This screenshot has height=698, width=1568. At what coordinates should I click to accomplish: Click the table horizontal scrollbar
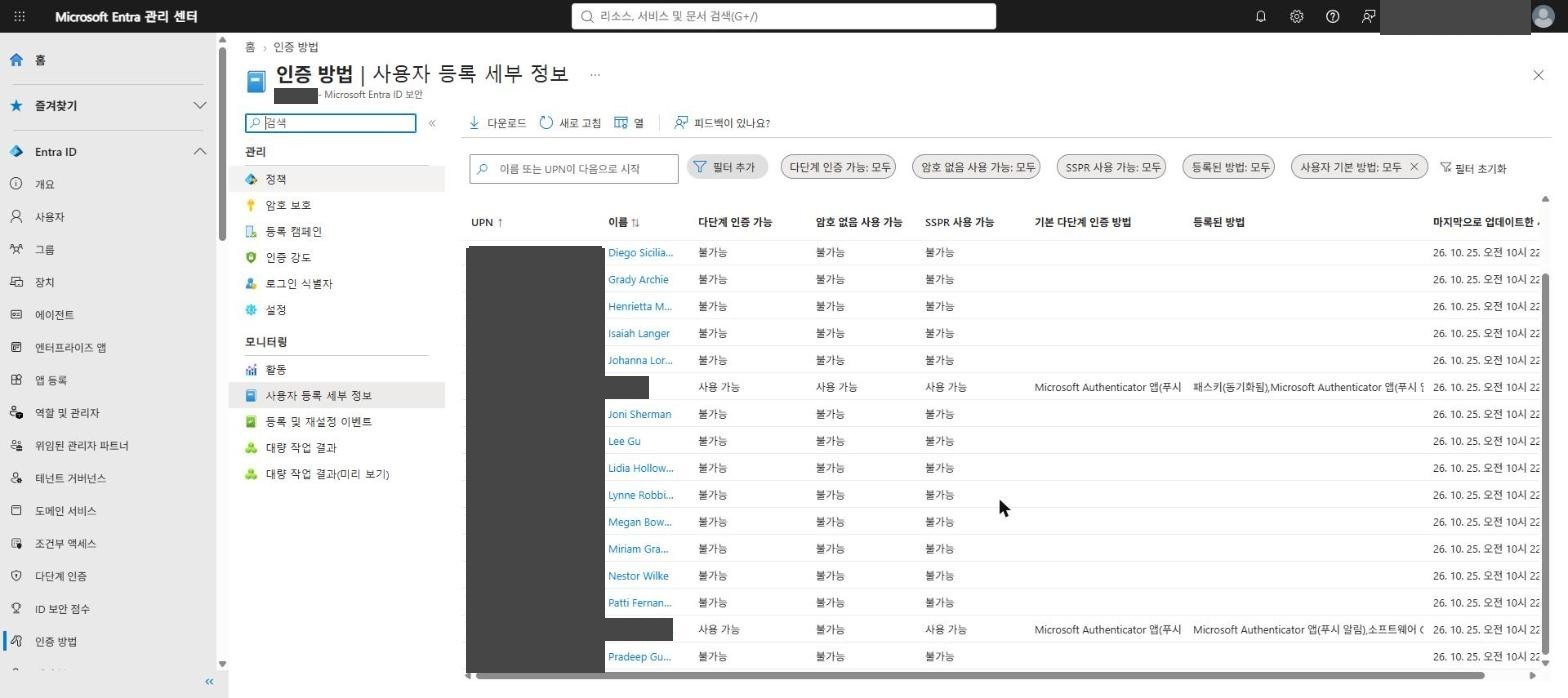pos(980,676)
